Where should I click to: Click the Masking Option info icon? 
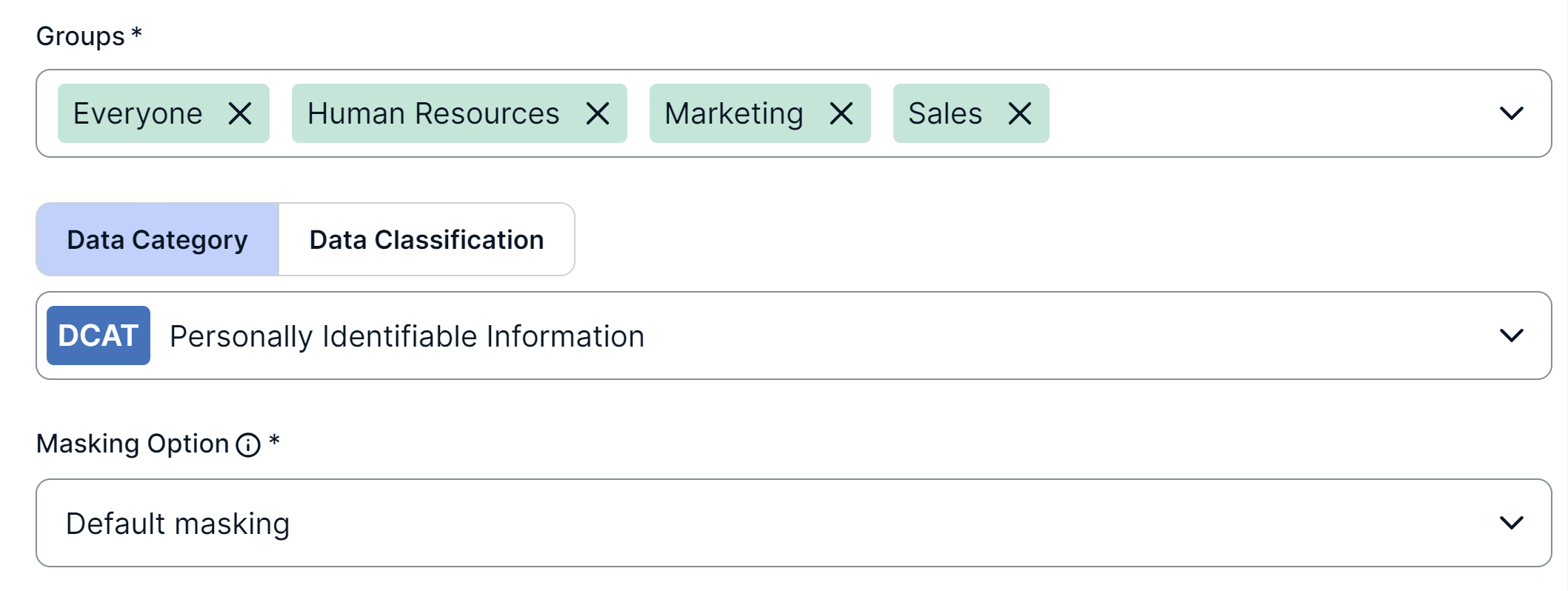click(x=248, y=445)
